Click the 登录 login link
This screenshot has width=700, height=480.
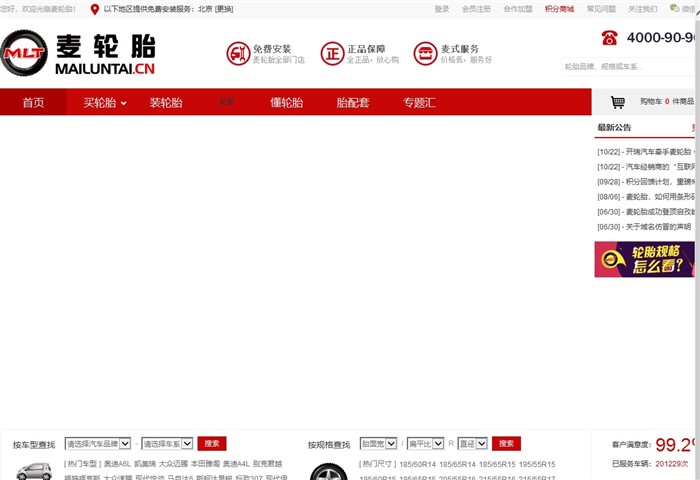(x=442, y=9)
